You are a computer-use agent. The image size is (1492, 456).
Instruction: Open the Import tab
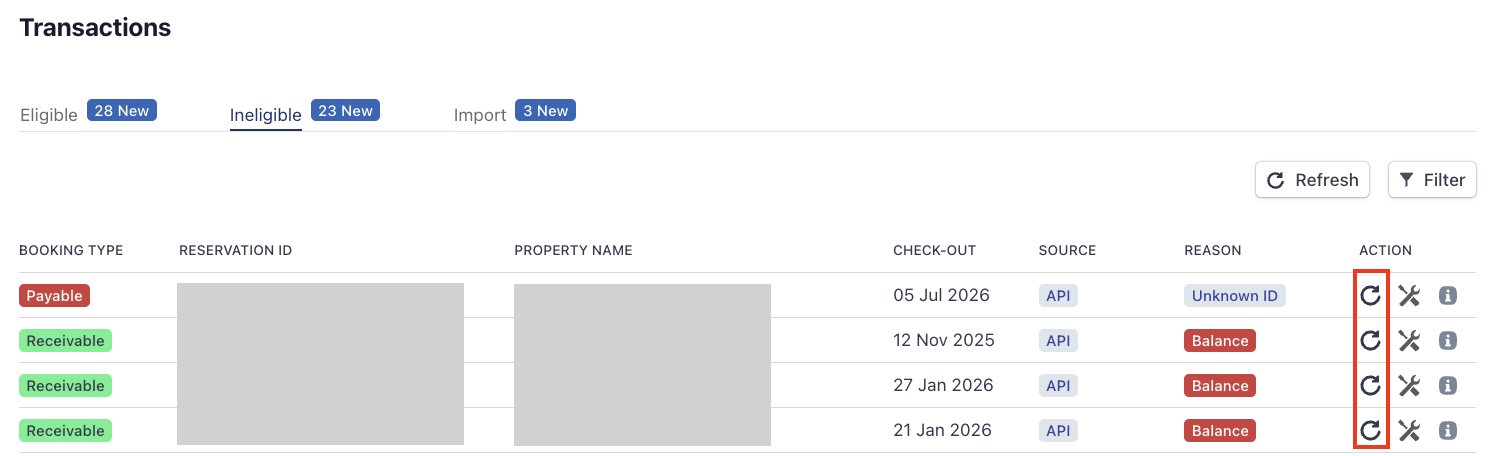[480, 115]
